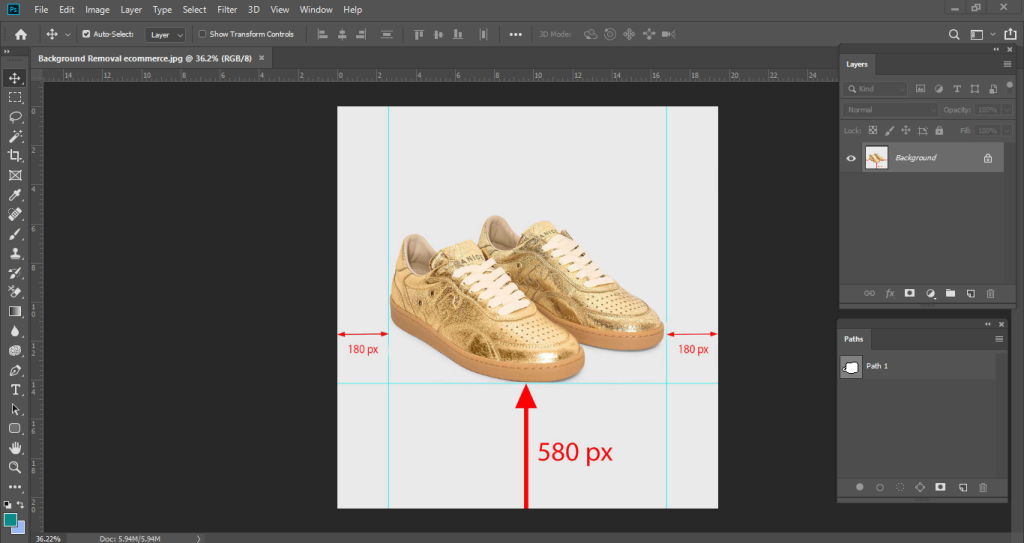This screenshot has height=543, width=1024.
Task: Open the Filter menu
Action: pos(227,10)
